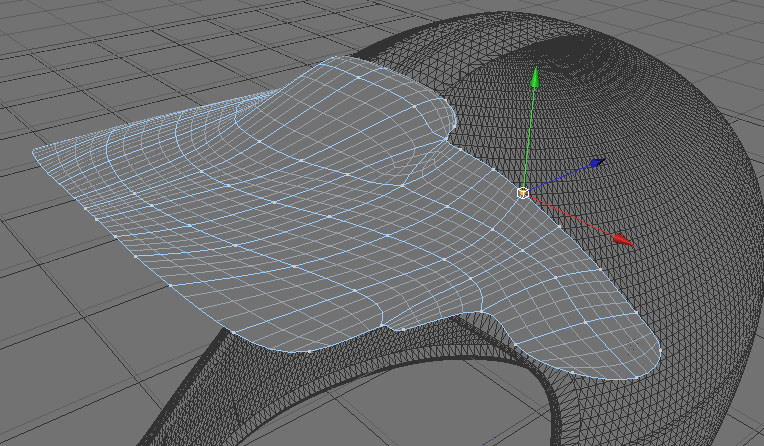Click the gizmo's orange center origin box
This screenshot has height=446, width=764.
point(523,194)
